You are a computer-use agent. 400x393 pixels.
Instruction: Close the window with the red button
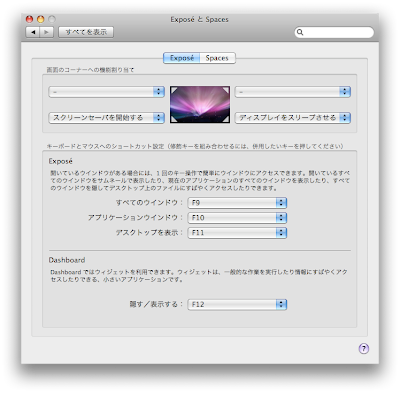pyautogui.click(x=30, y=19)
